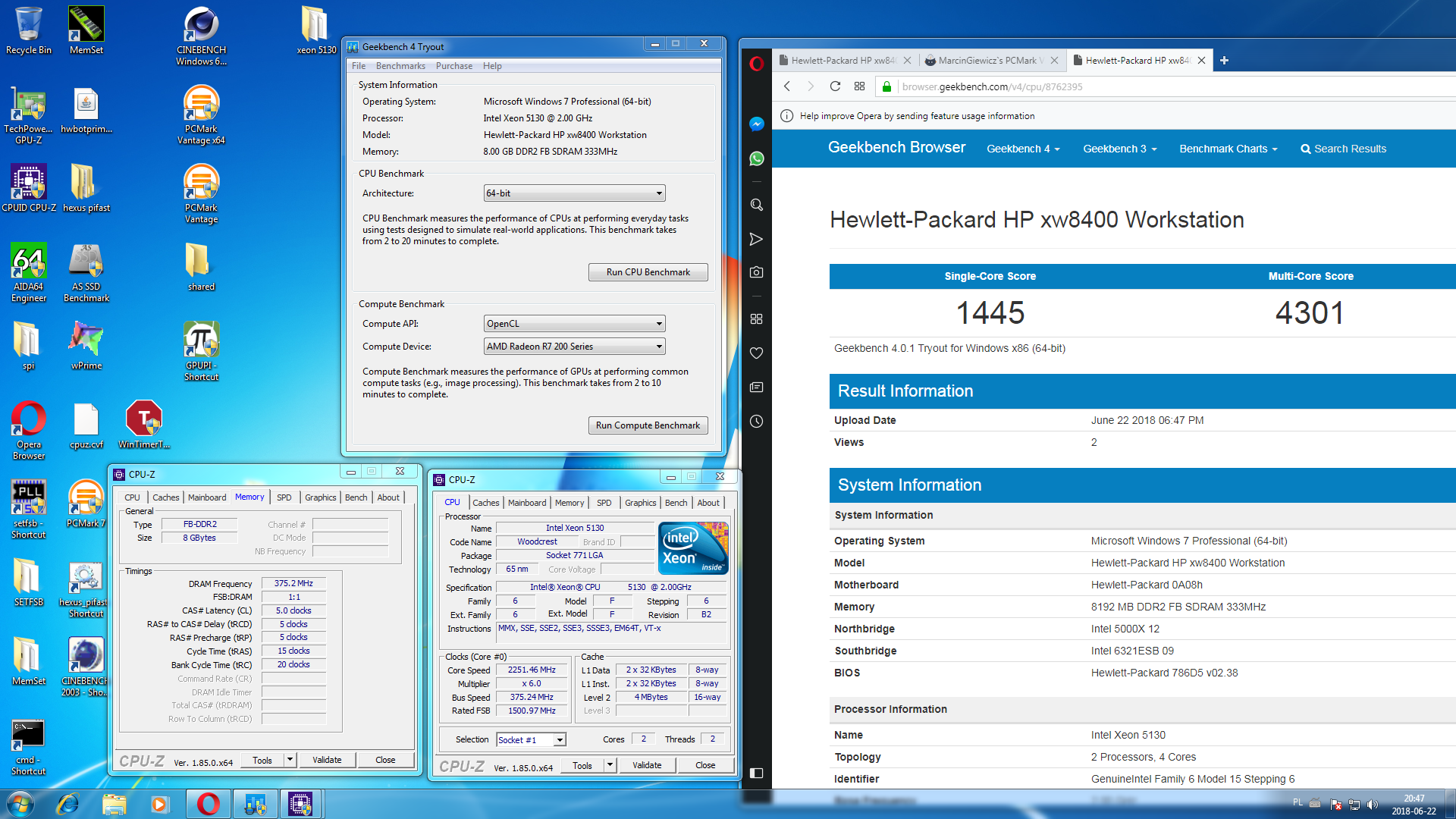Expand Geekbench 4 menu in browser navbar

point(1022,149)
